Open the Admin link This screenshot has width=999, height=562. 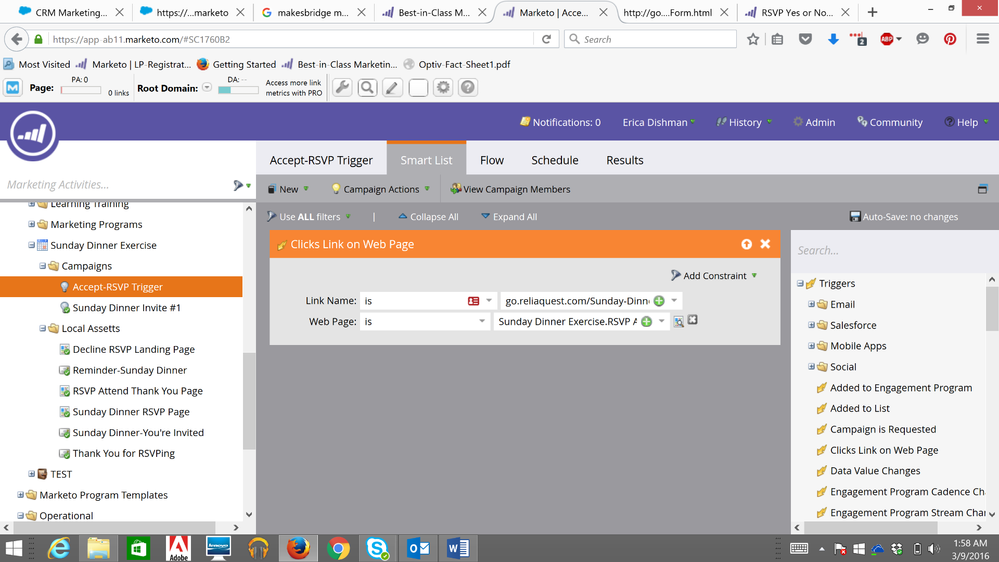814,122
